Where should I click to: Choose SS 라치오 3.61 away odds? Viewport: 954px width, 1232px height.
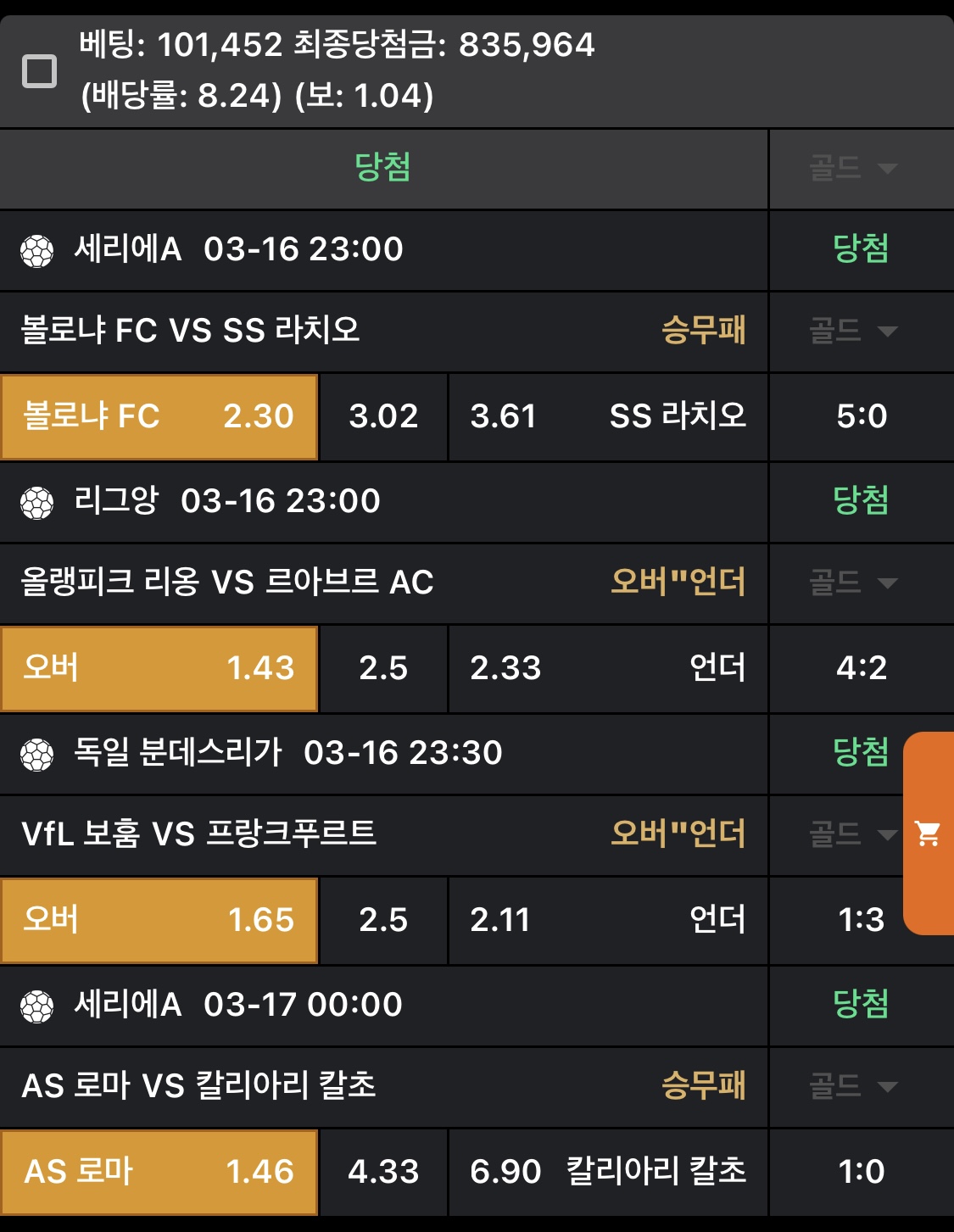tap(607, 416)
